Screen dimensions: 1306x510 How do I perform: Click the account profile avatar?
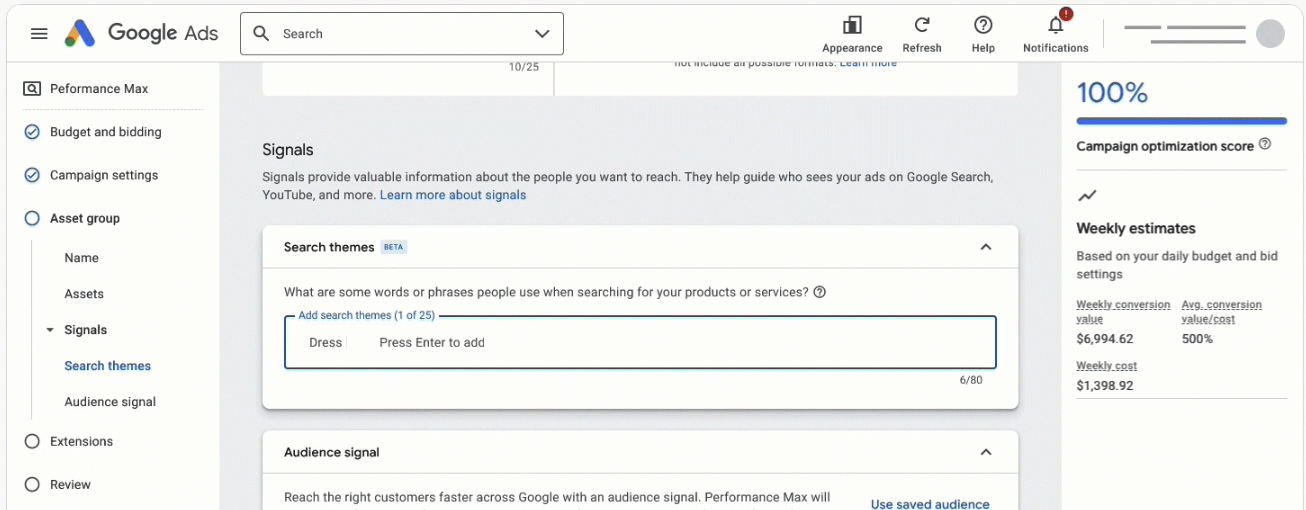tap(1270, 33)
